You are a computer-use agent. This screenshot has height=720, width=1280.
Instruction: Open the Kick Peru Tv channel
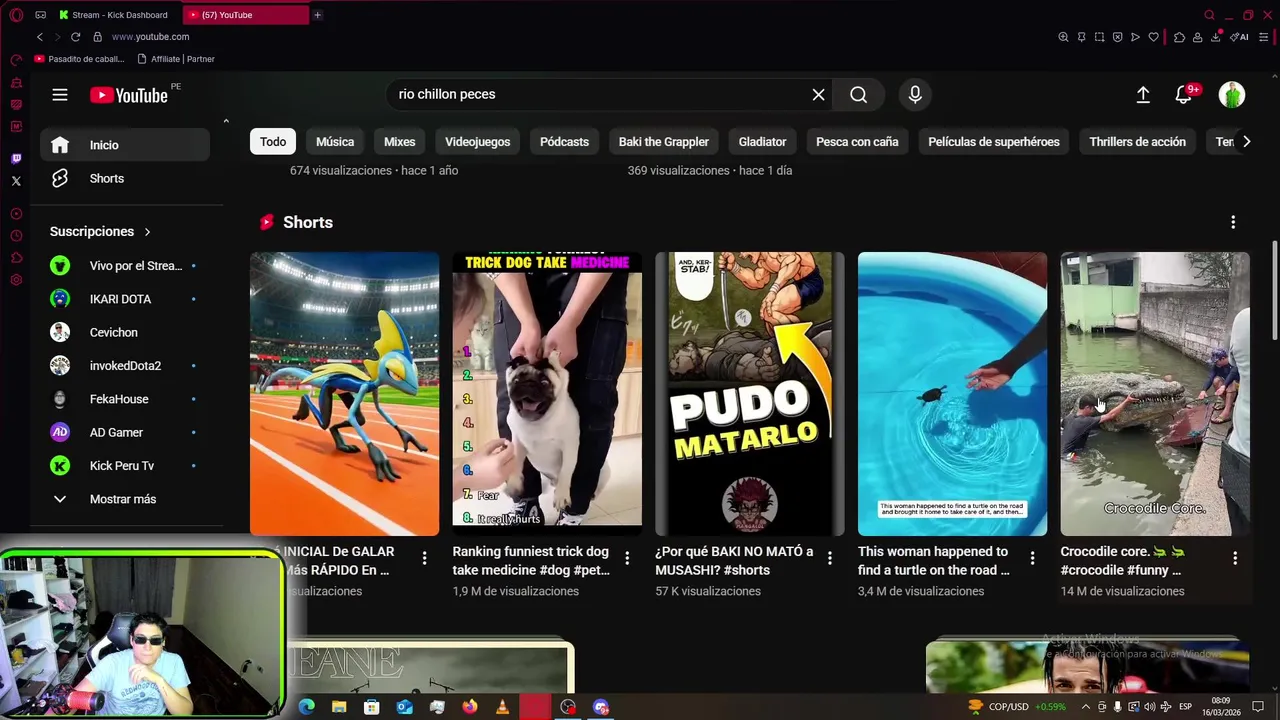pos(125,466)
